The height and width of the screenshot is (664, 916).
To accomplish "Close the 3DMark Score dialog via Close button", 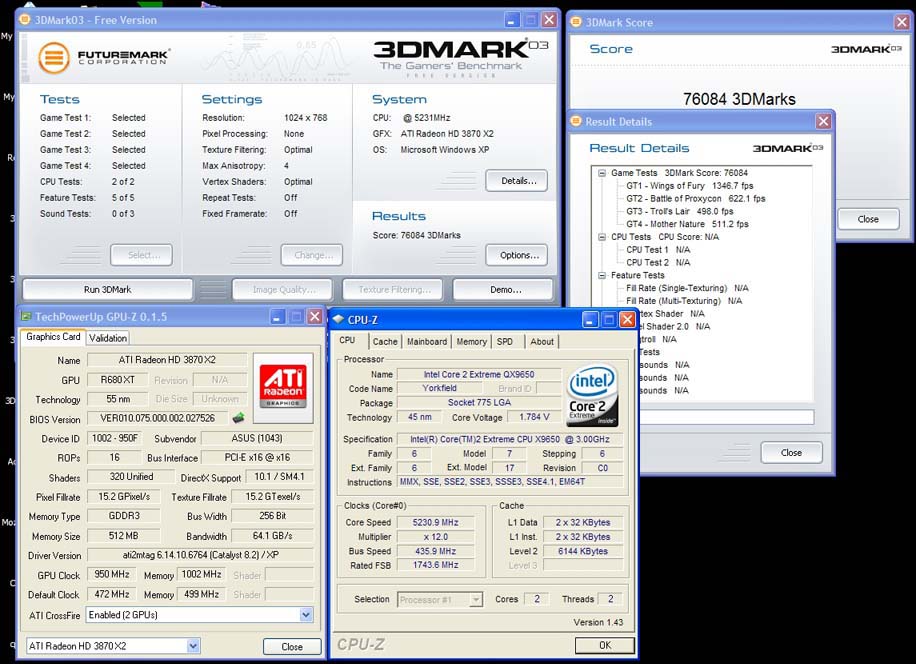I will click(868, 219).
